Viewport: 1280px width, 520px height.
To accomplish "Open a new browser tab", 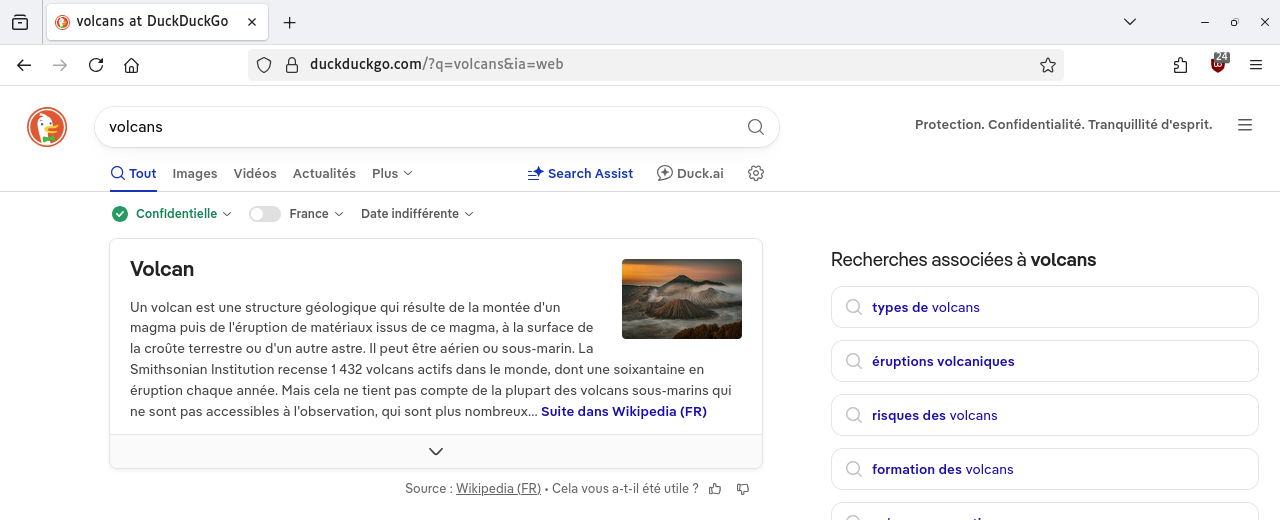I will coord(290,22).
